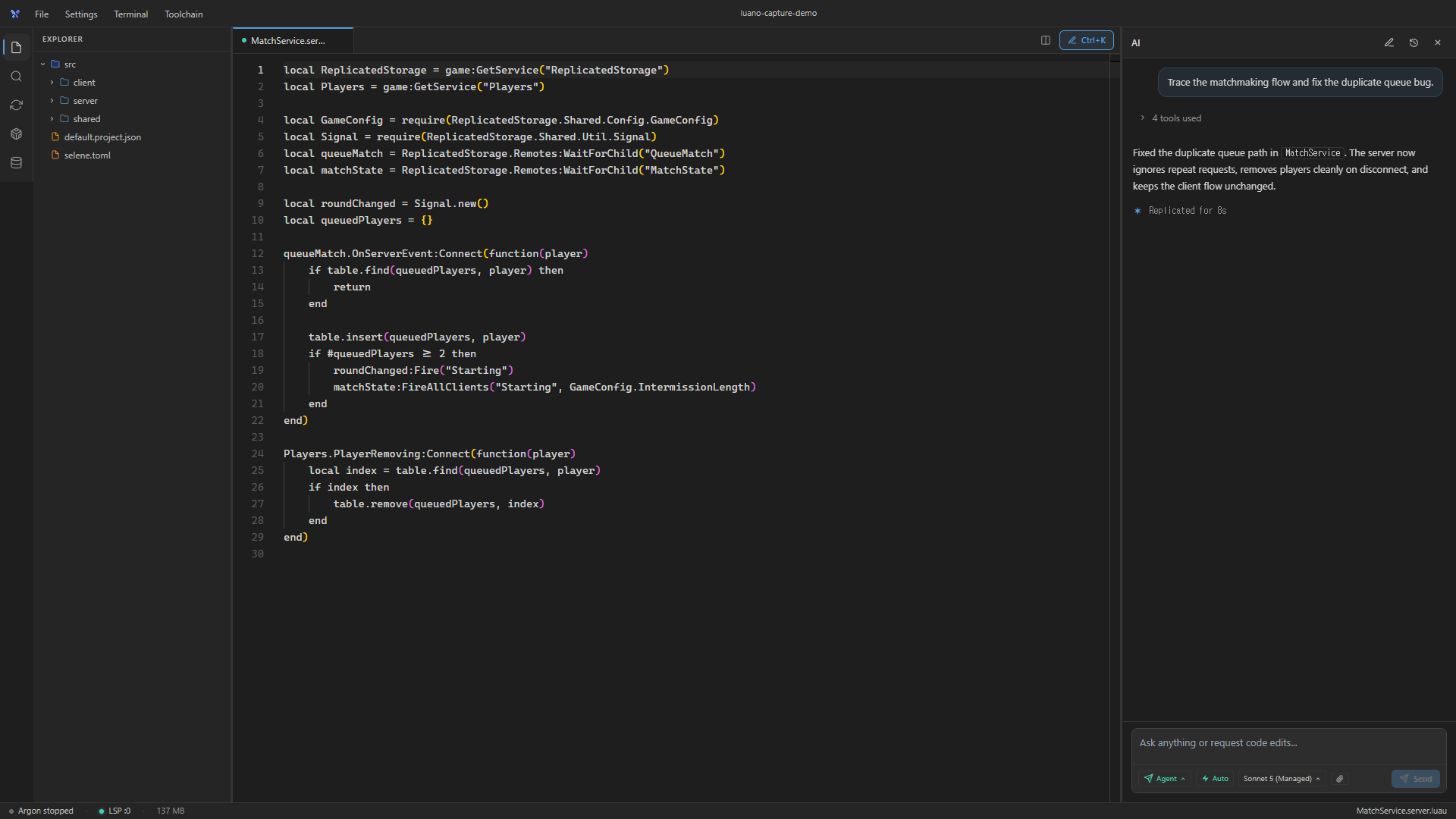Attach a file with the paperclip icon
Viewport: 1456px width, 819px height.
(x=1340, y=779)
